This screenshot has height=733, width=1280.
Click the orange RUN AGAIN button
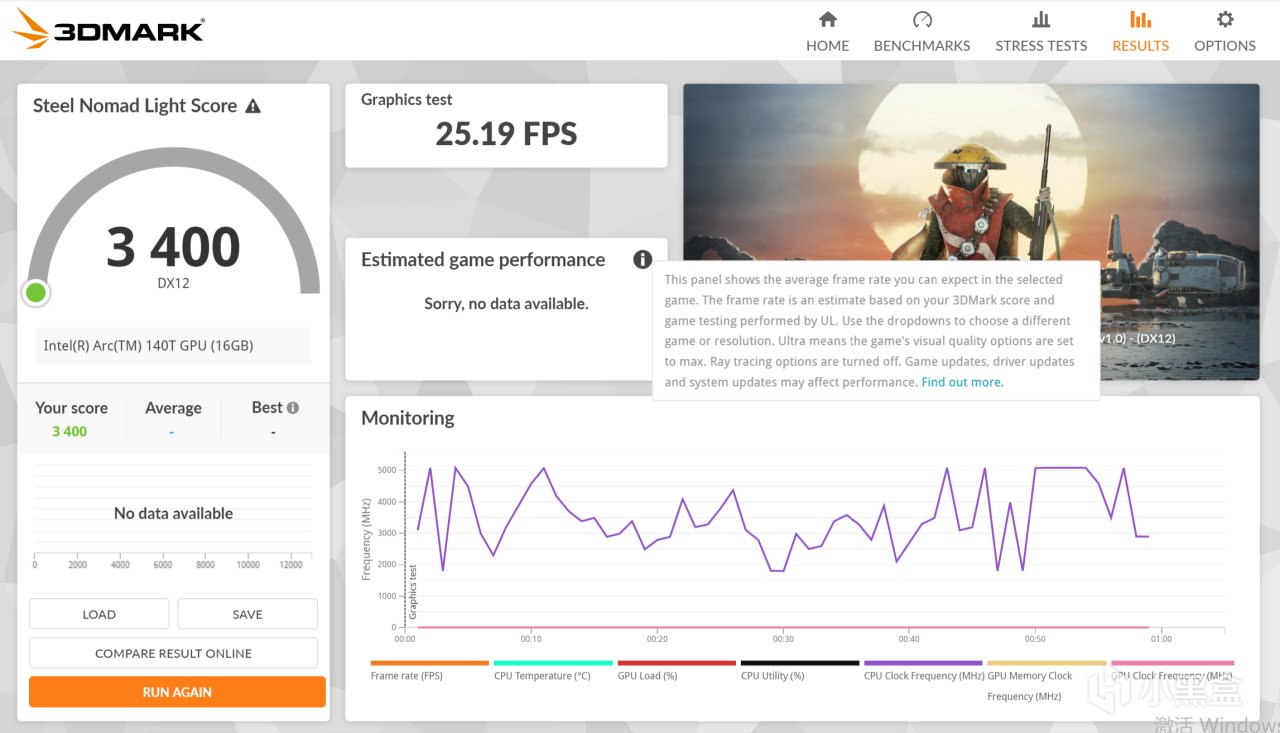[177, 692]
